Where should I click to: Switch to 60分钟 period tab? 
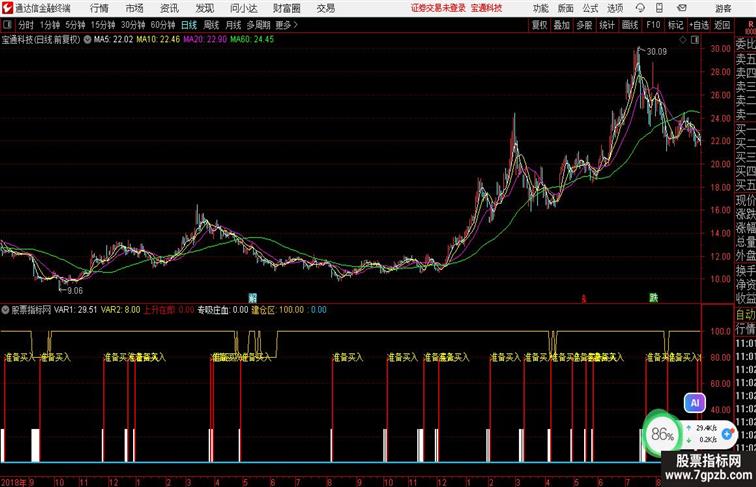coord(163,25)
